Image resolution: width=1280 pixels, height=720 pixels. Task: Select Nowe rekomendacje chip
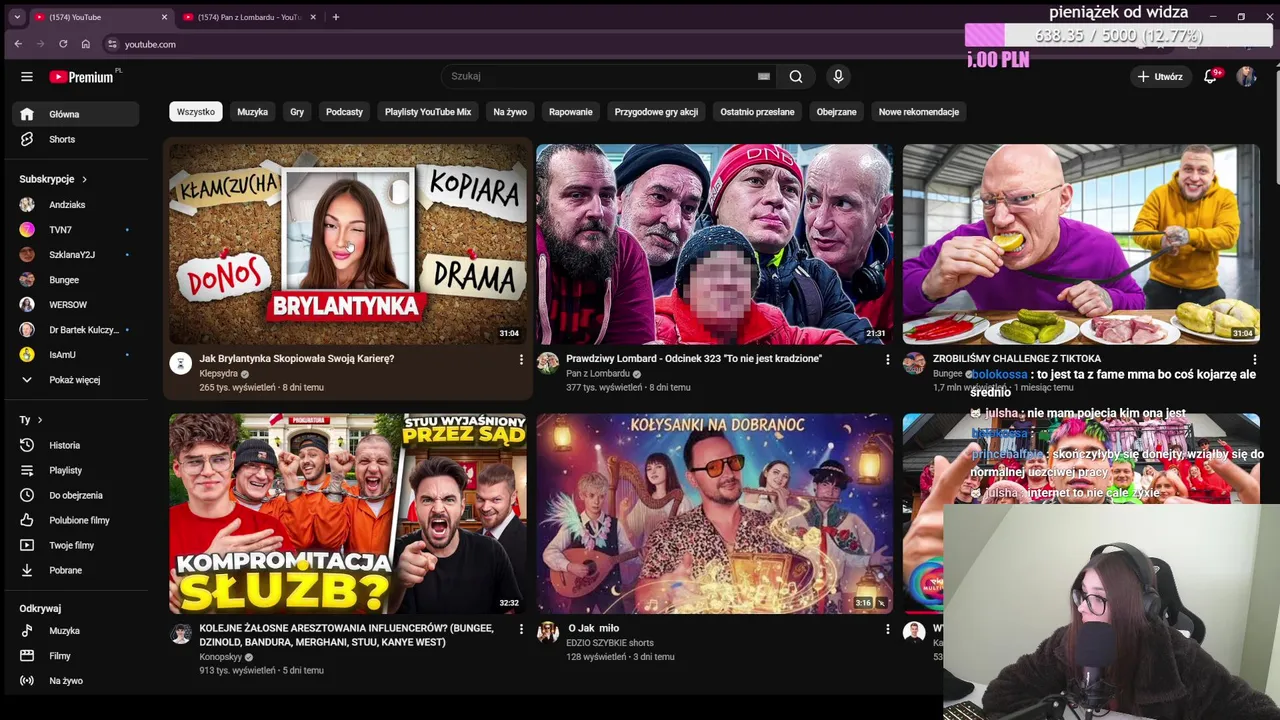919,112
